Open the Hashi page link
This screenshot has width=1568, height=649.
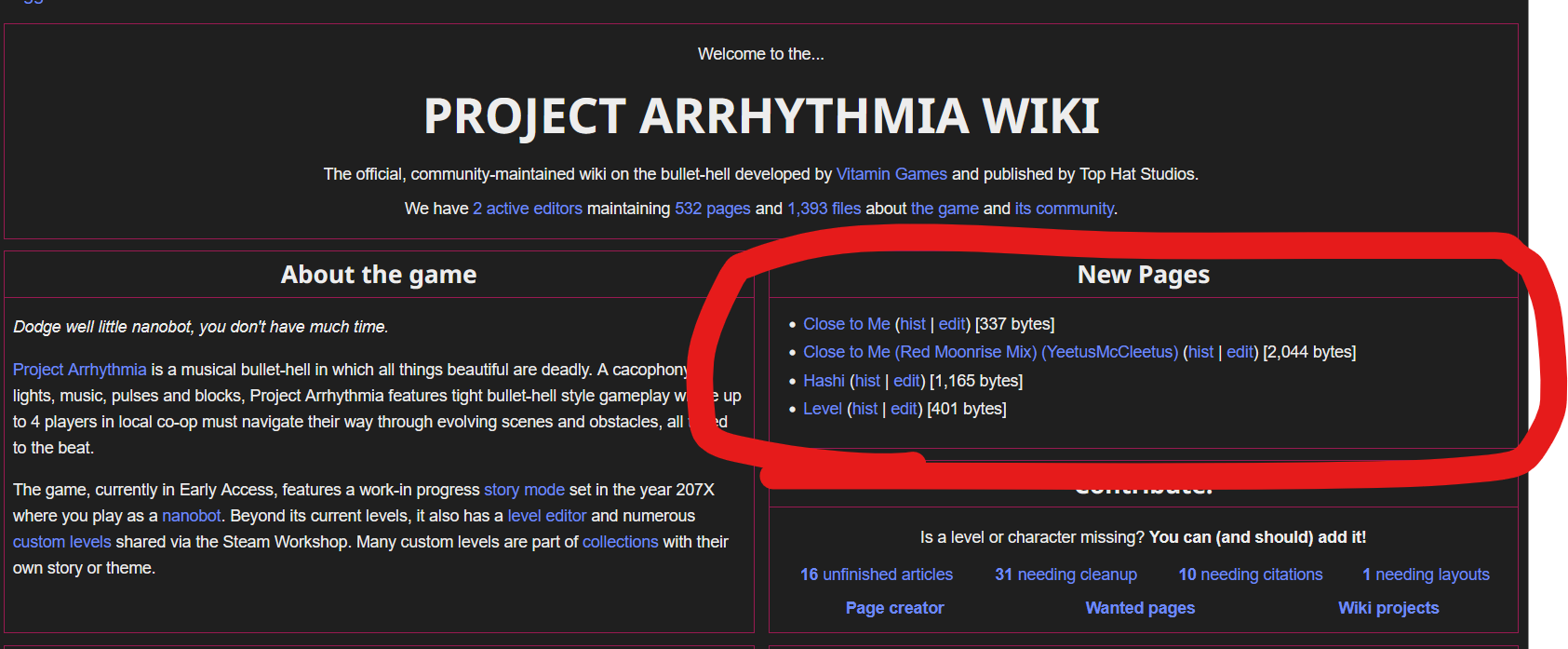click(x=824, y=381)
